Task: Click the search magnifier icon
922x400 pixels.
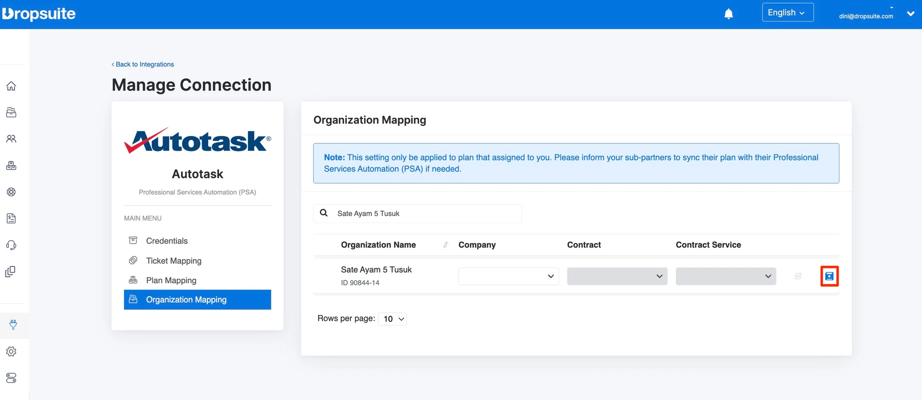Action: [x=324, y=213]
